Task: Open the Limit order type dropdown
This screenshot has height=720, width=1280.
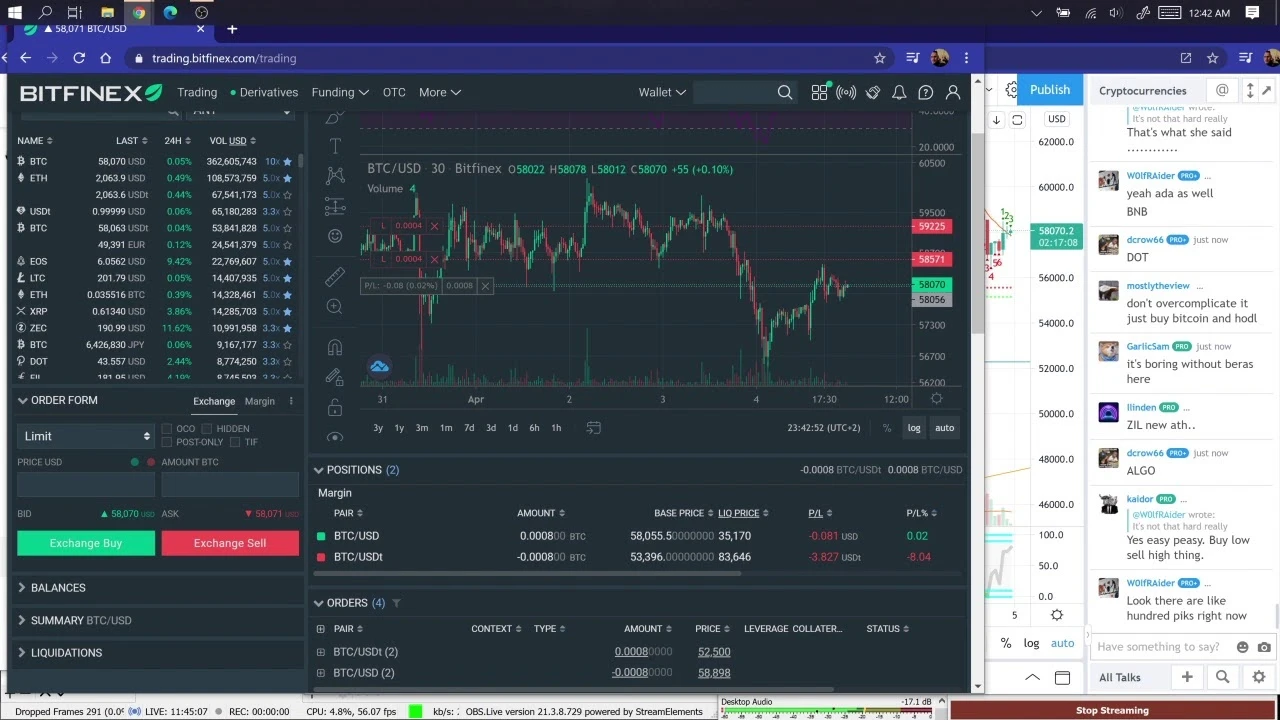Action: (86, 436)
